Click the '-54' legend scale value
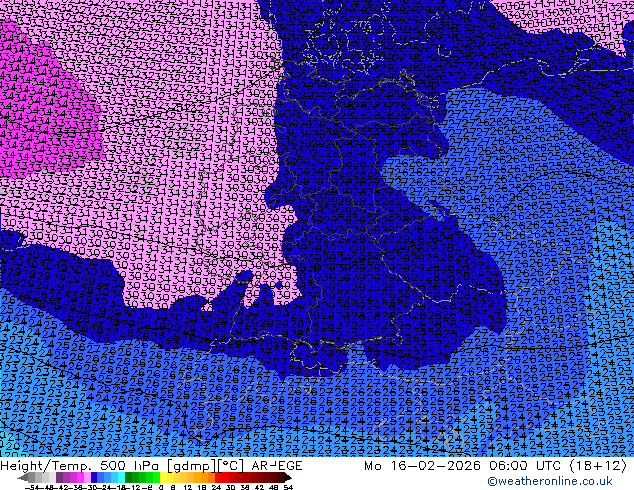Image resolution: width=634 pixels, height=490 pixels. (x=32, y=487)
